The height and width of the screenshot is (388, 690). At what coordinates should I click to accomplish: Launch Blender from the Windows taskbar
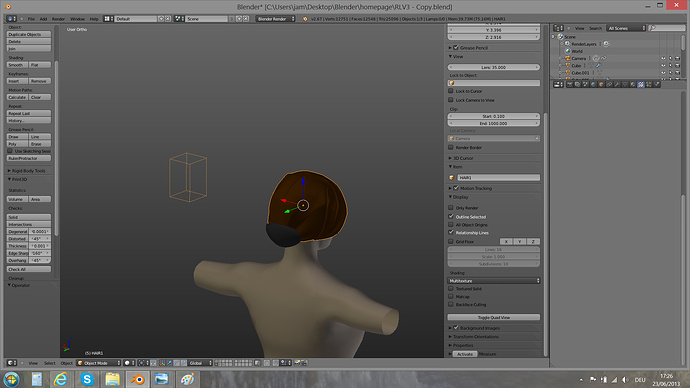pos(137,379)
